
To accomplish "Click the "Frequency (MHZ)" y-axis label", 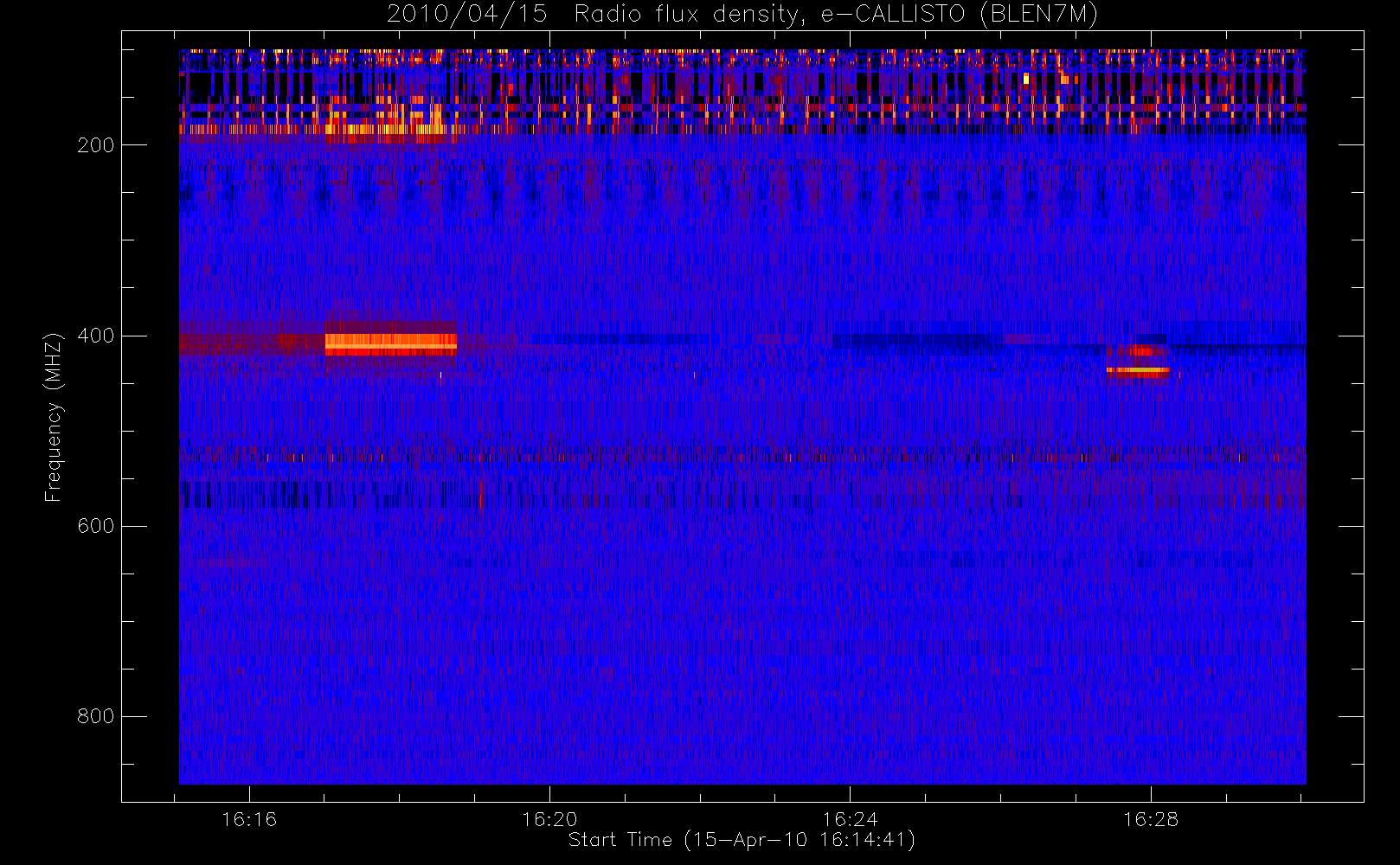I will (54, 417).
